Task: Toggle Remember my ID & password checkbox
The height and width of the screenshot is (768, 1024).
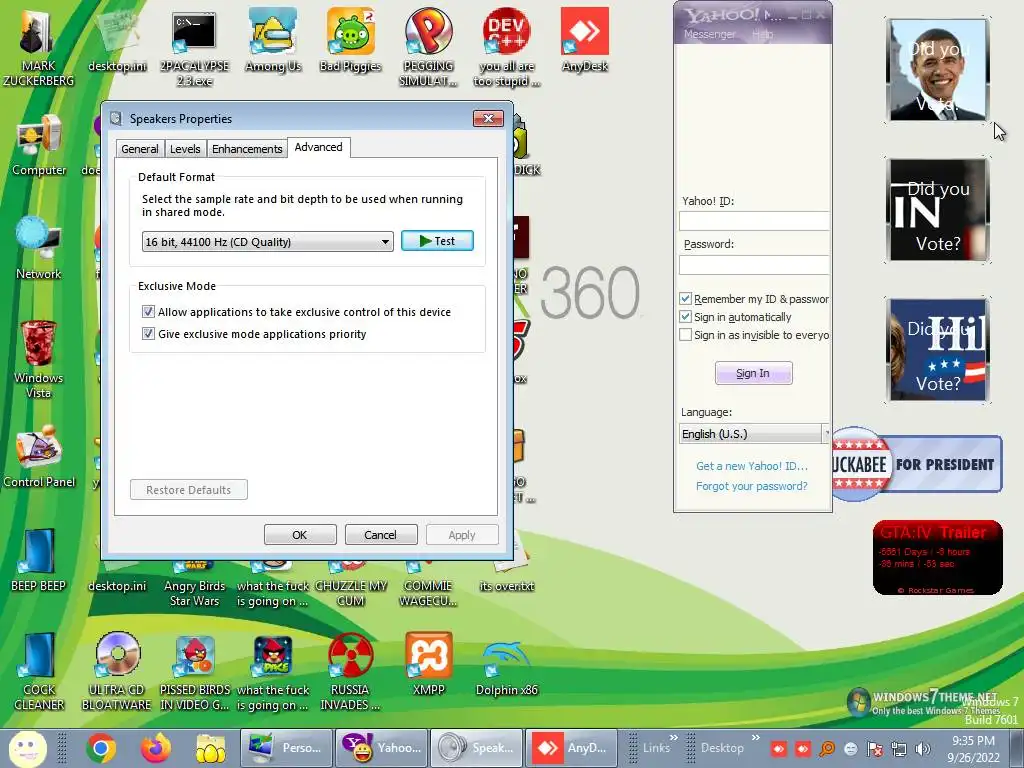Action: click(685, 298)
